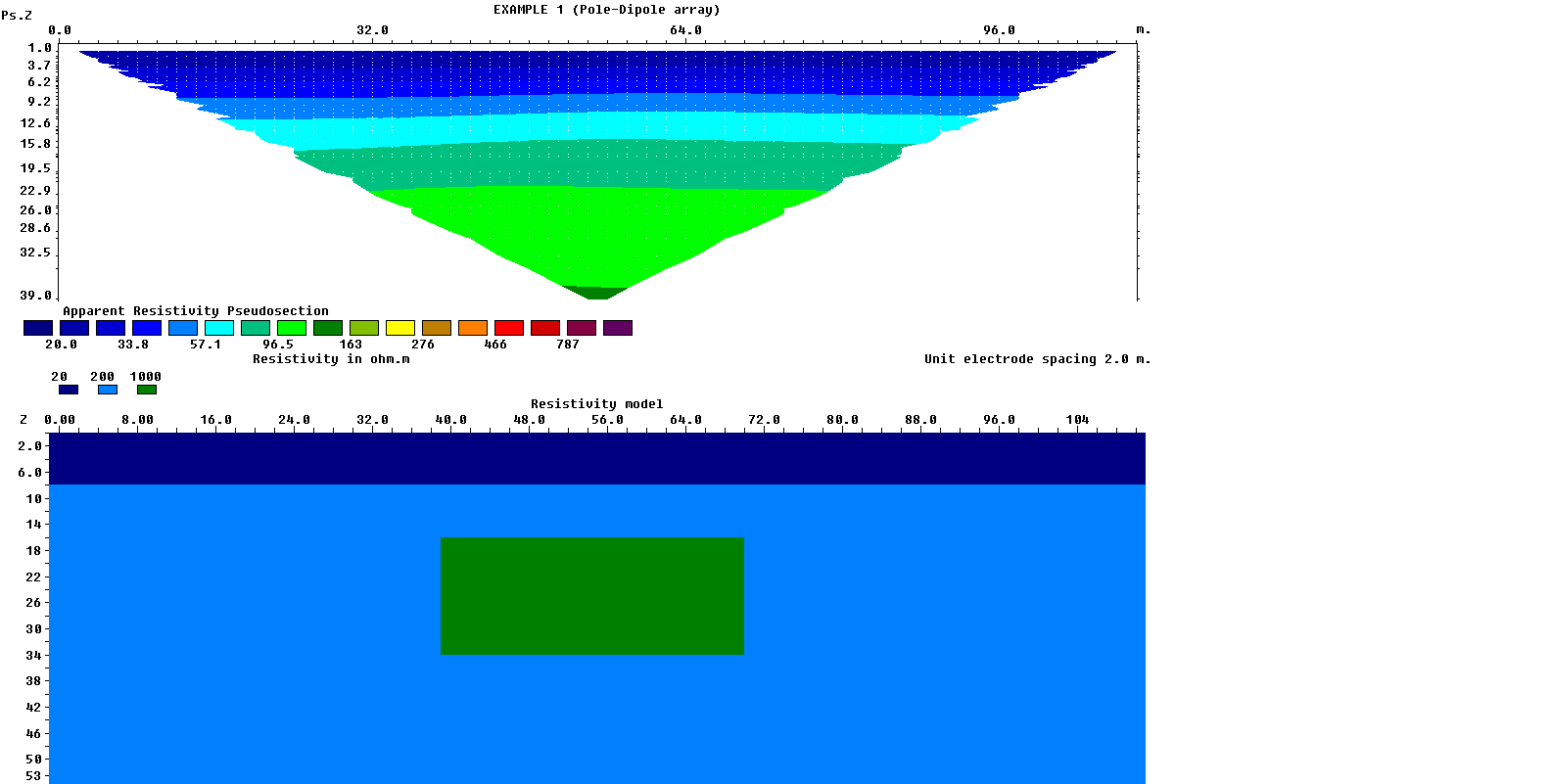
Task: Choose the olive yellow-green legend swatch
Action: [x=364, y=328]
